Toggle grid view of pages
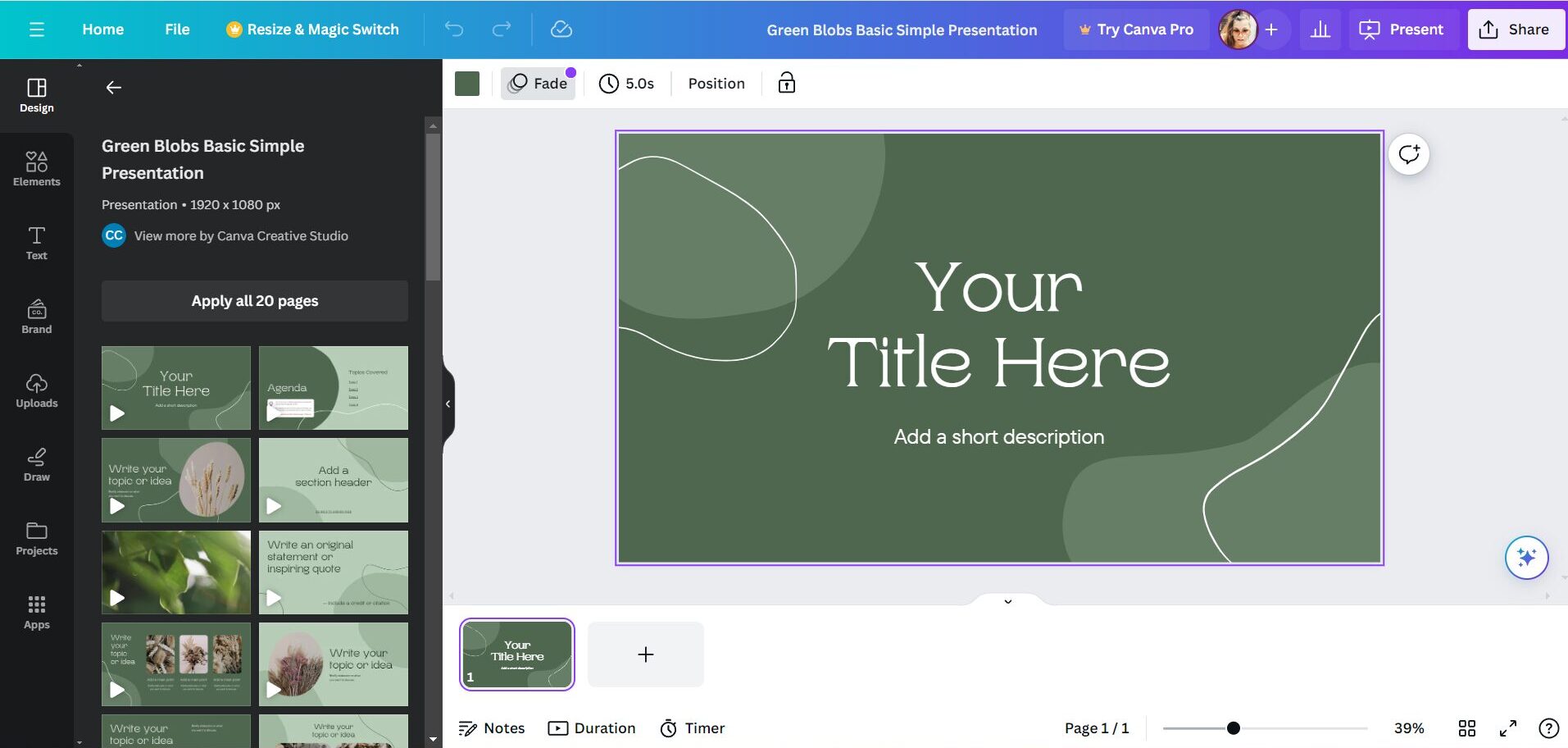The image size is (1568, 748). coord(1466,728)
